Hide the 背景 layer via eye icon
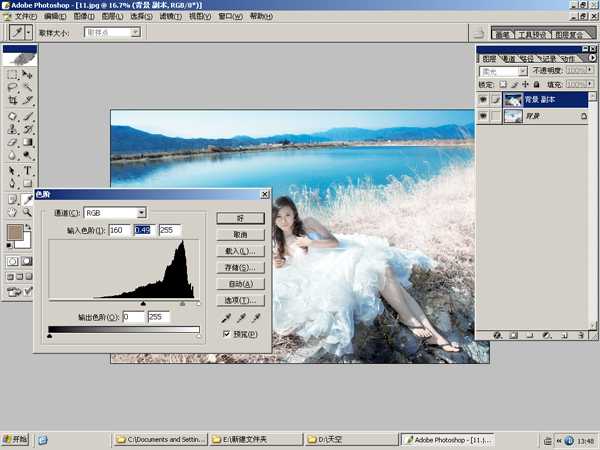The height and width of the screenshot is (450, 600). tap(483, 117)
